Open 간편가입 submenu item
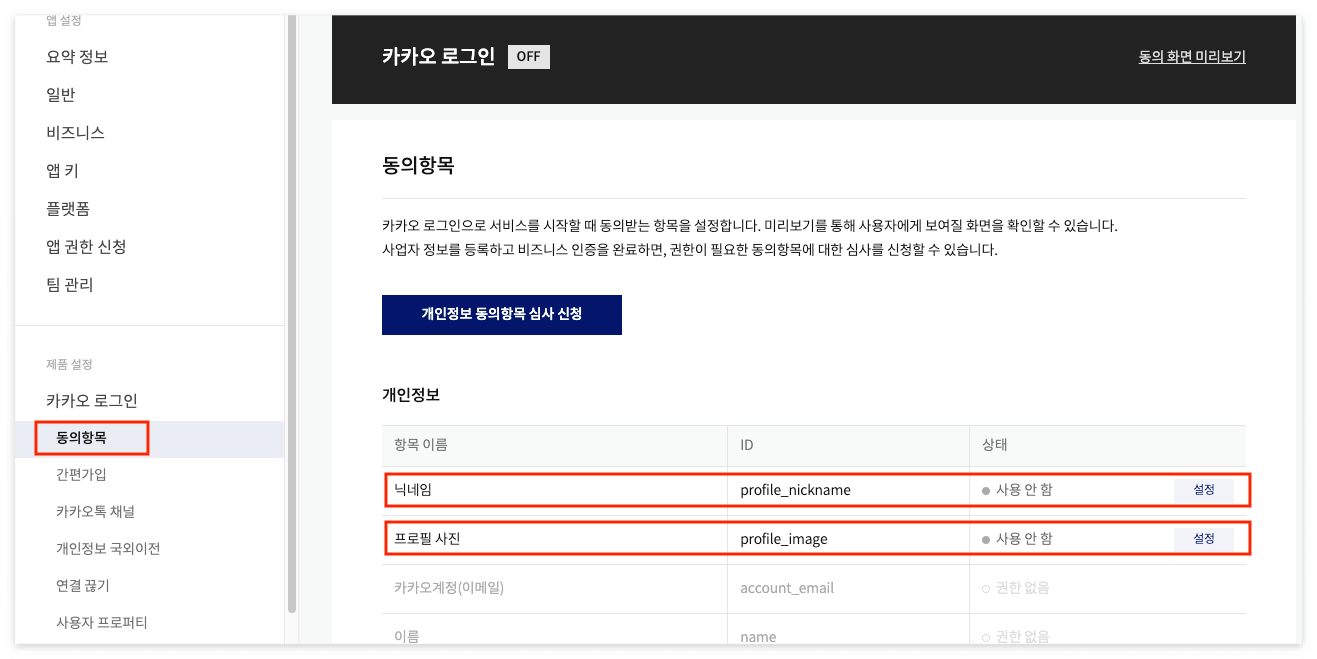The image size is (1317, 659). tap(81, 475)
